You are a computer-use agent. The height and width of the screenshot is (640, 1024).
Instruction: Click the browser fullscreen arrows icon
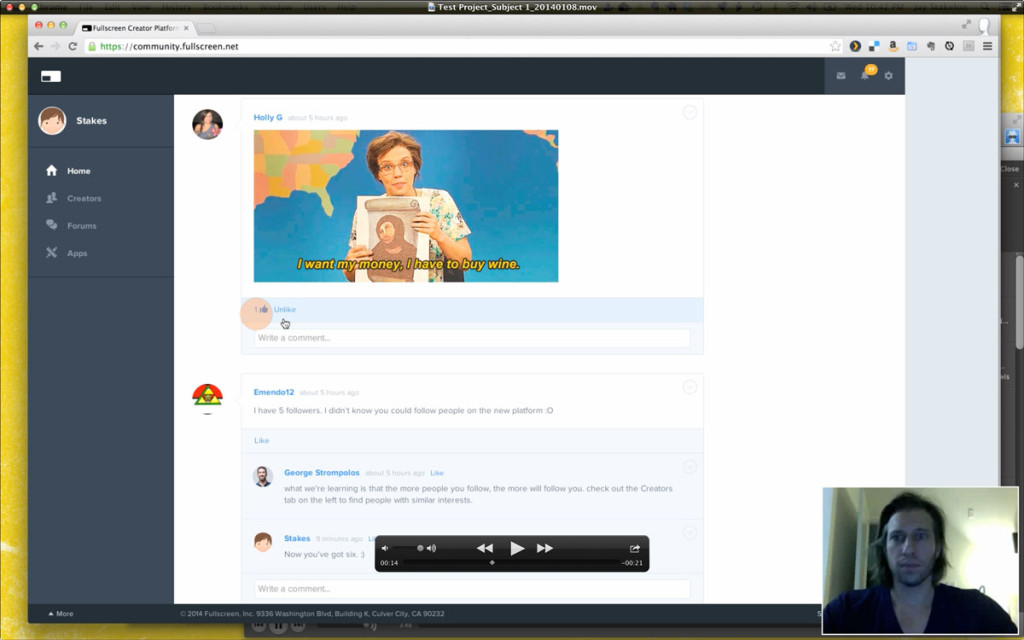click(x=966, y=25)
